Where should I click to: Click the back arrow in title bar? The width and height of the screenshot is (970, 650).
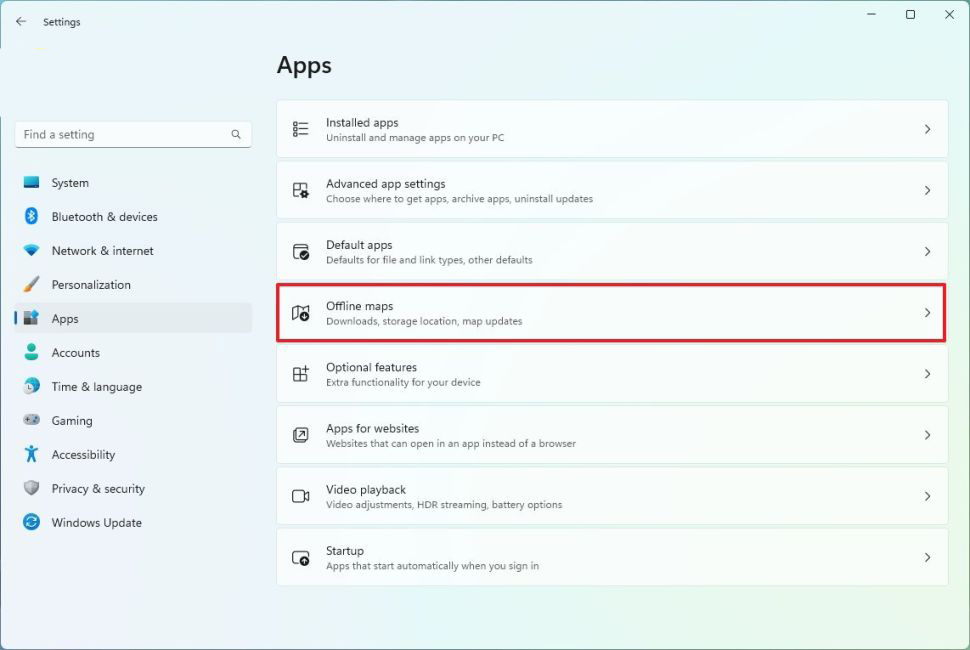point(21,21)
